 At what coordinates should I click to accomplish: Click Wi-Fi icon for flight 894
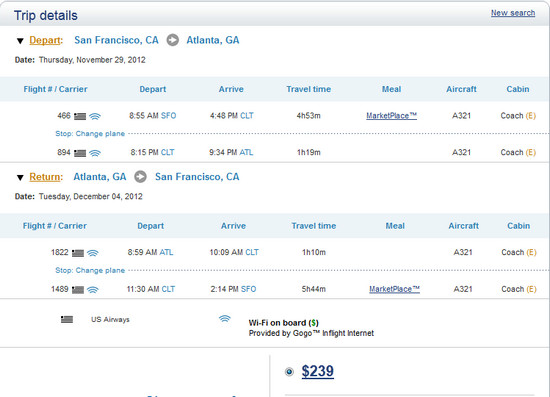coord(95,153)
